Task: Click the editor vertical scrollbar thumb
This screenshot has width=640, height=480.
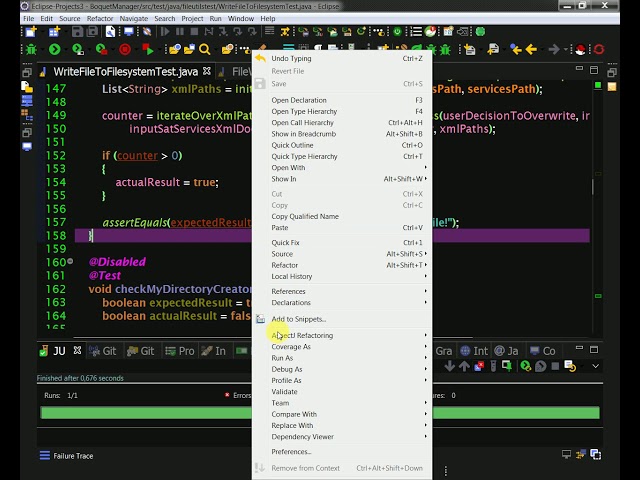Action: tap(593, 187)
